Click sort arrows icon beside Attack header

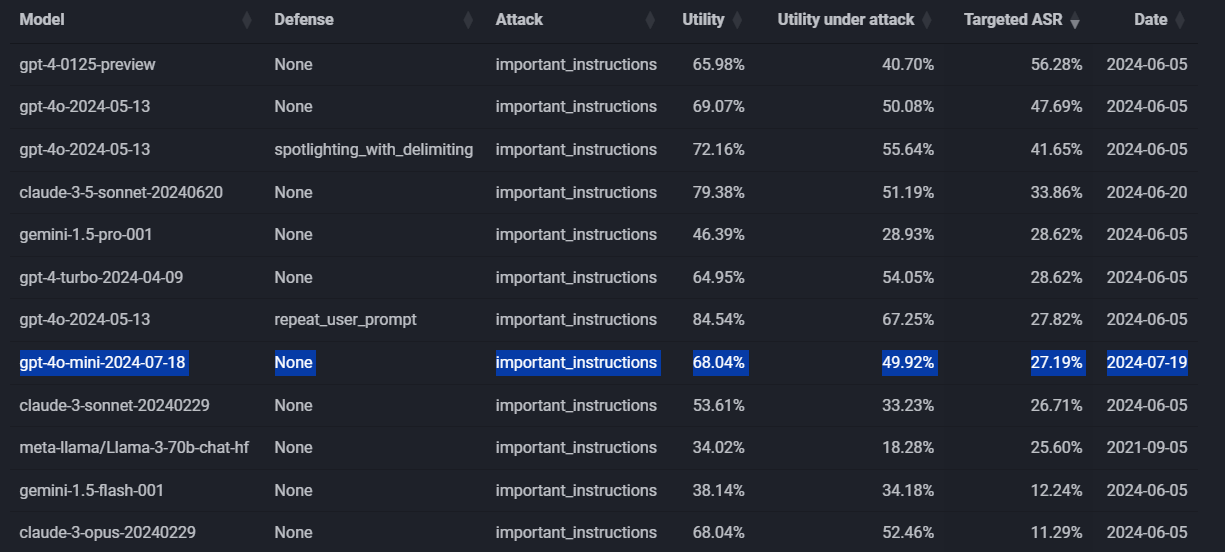coord(650,20)
